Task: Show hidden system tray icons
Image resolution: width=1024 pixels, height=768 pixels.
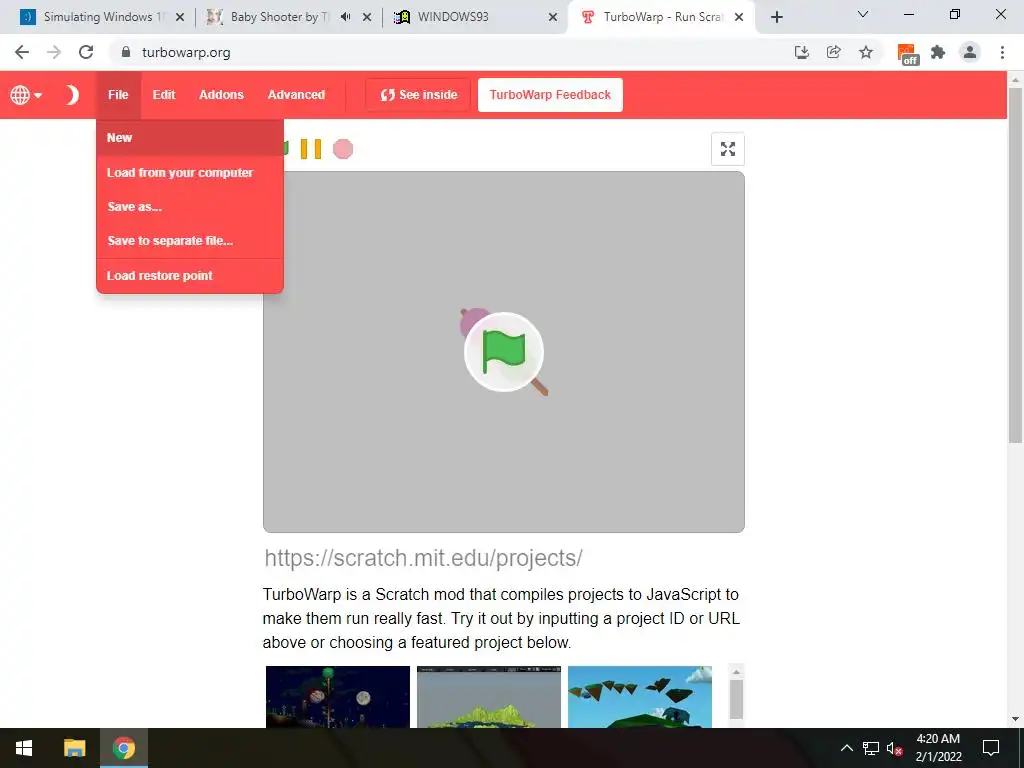Action: (x=846, y=748)
